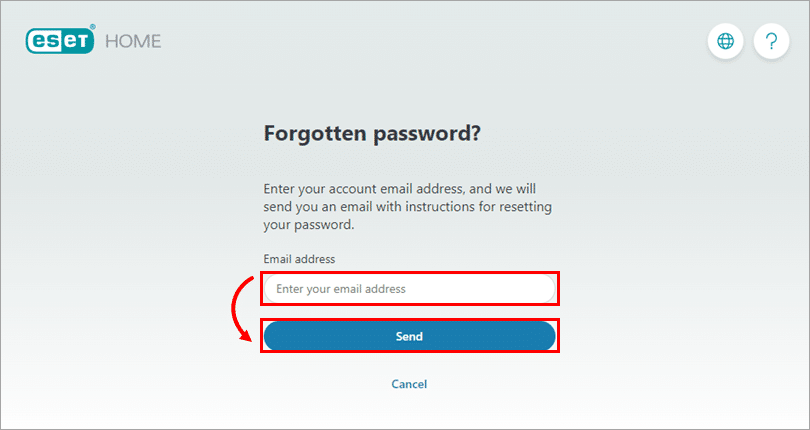Viewport: 810px width, 430px height.
Task: Click the HOME wordmark beside the ESET logo
Action: click(131, 41)
